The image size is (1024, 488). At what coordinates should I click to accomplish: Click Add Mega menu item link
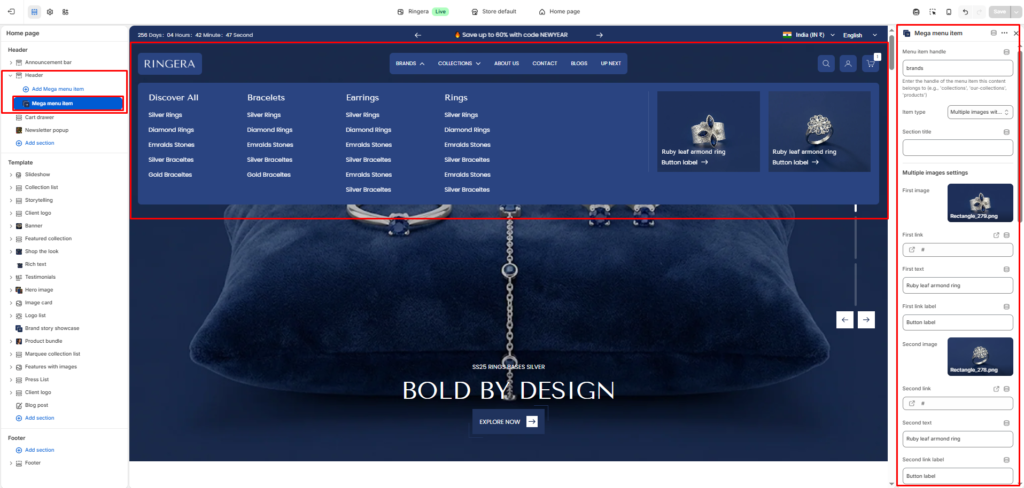click(x=57, y=89)
